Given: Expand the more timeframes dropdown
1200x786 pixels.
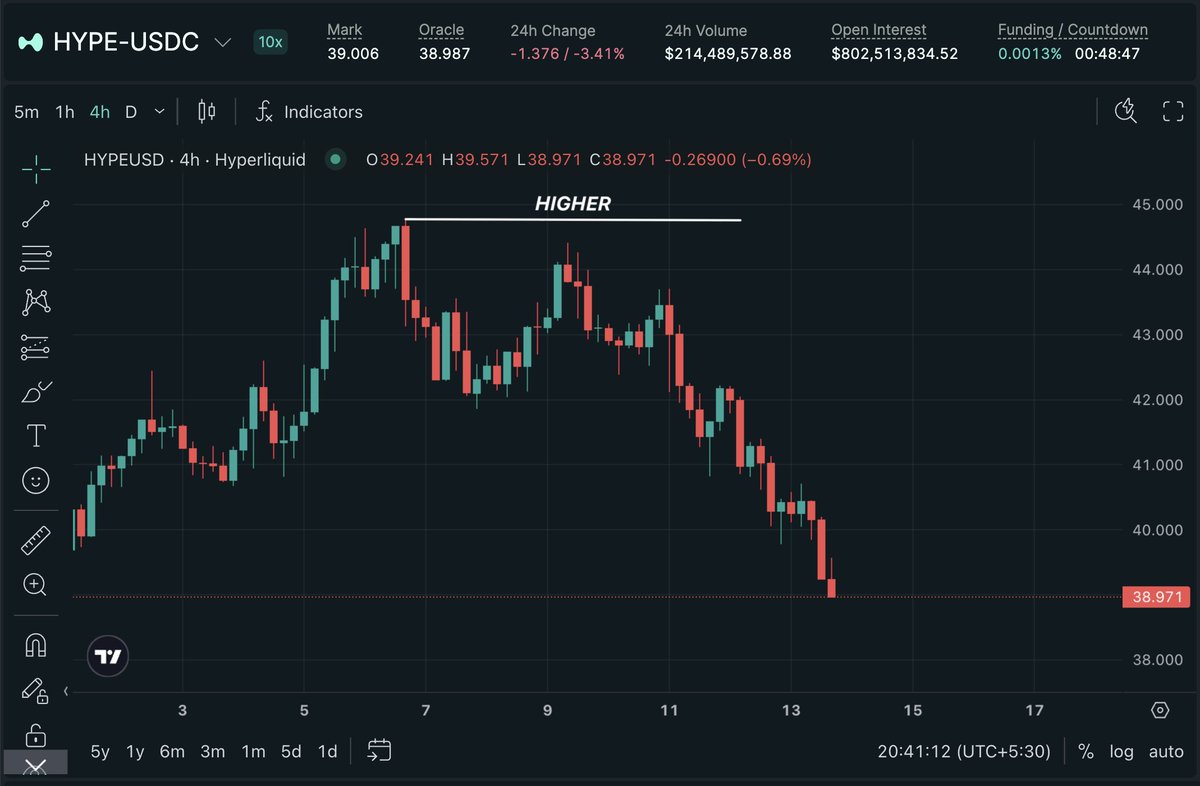Looking at the screenshot, I should click(x=160, y=112).
